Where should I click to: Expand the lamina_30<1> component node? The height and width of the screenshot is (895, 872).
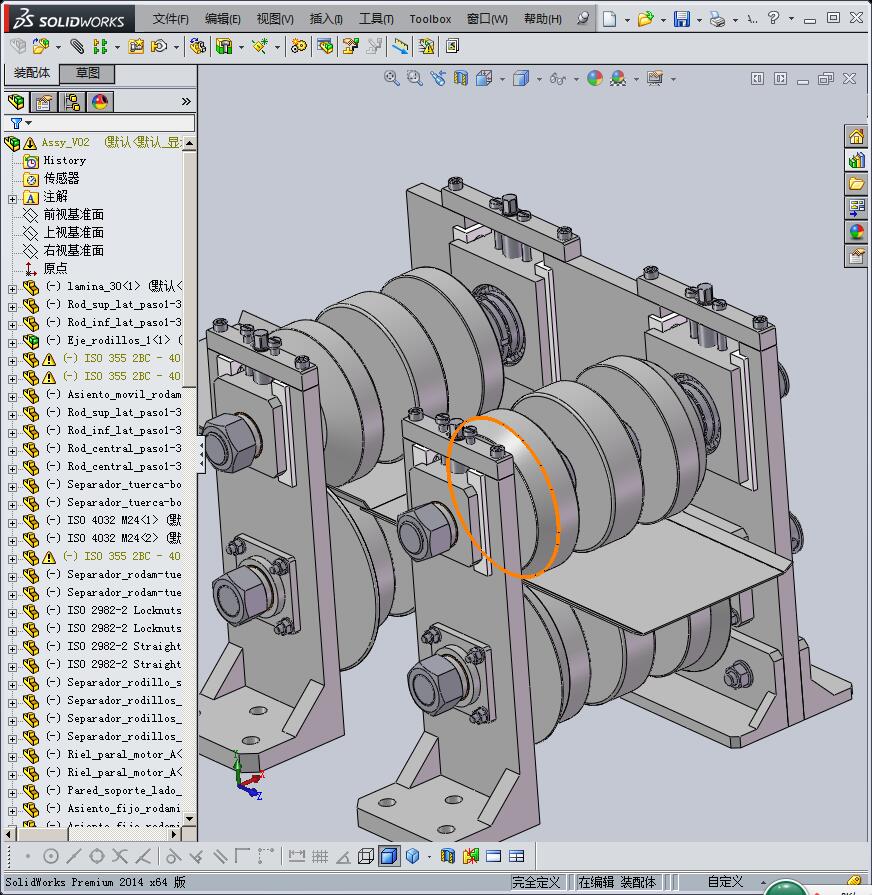click(x=12, y=288)
